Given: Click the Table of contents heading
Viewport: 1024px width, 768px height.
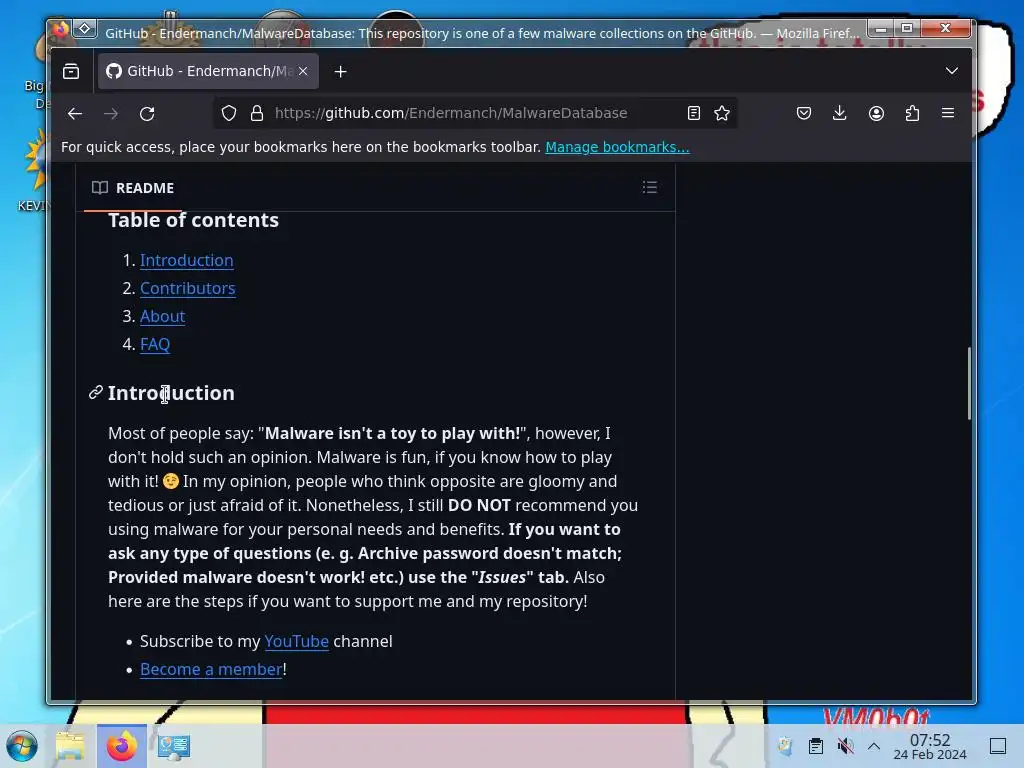Looking at the screenshot, I should tap(193, 220).
